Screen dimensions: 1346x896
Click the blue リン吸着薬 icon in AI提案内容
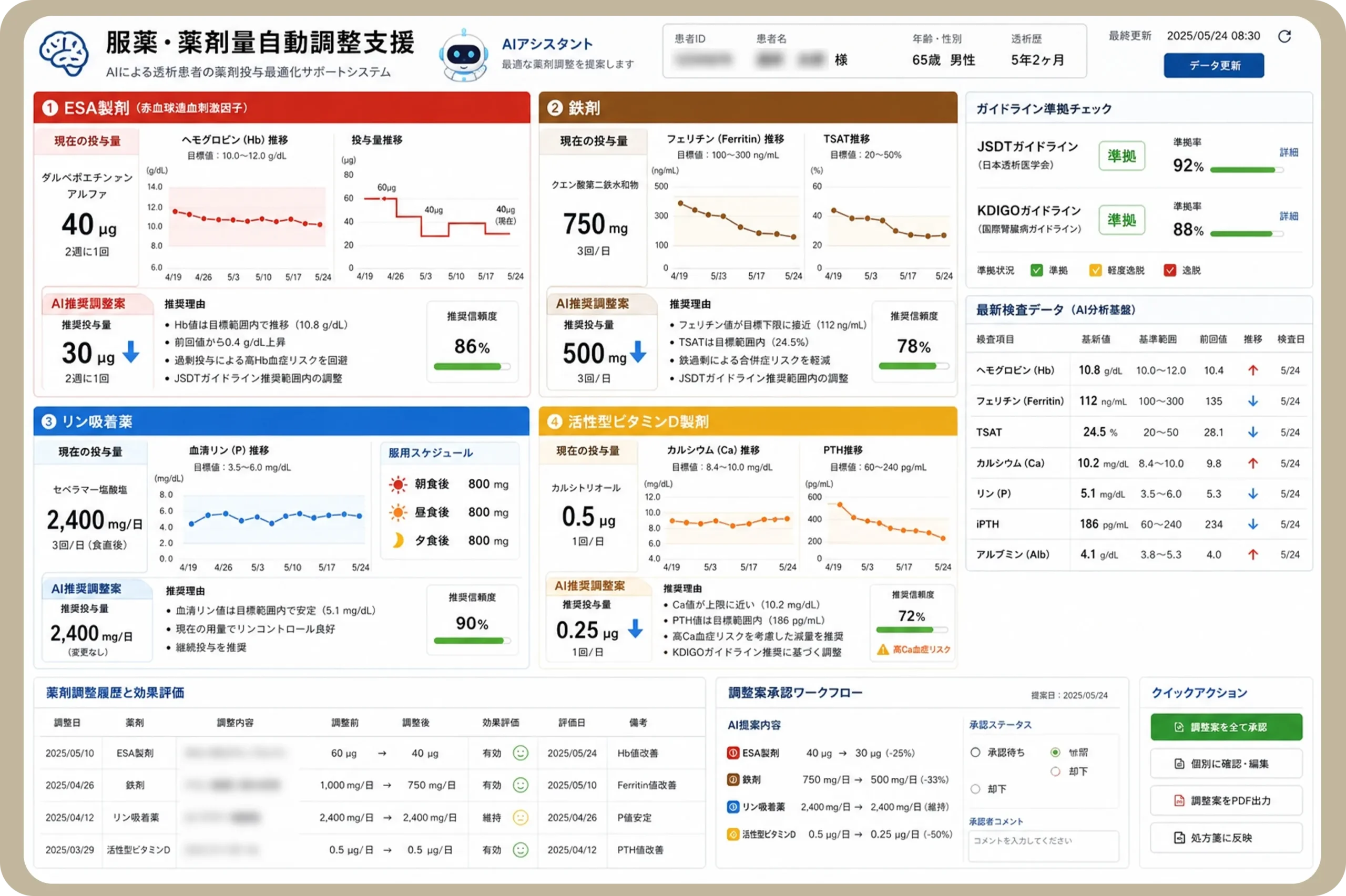(733, 807)
